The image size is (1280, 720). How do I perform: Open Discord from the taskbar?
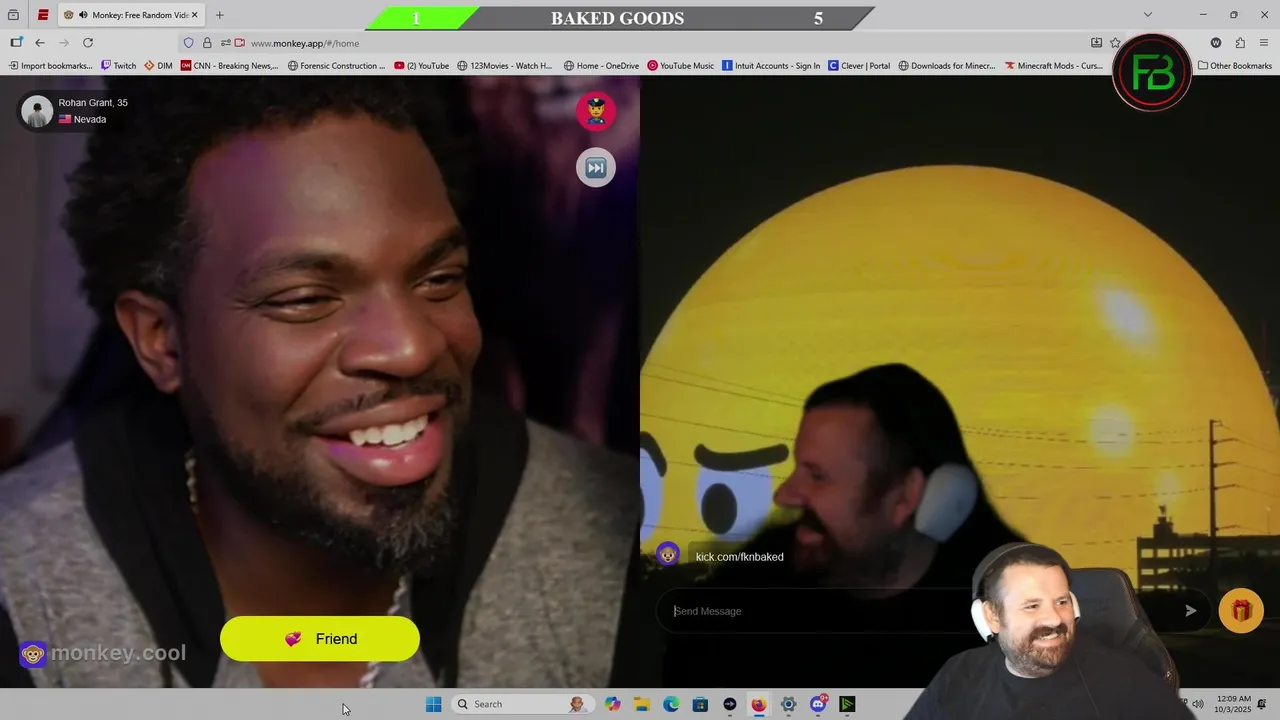(x=818, y=704)
